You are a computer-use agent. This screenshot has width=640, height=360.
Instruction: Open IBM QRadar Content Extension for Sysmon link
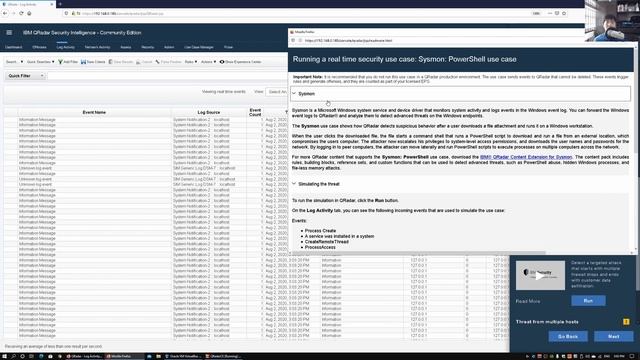[526, 157]
